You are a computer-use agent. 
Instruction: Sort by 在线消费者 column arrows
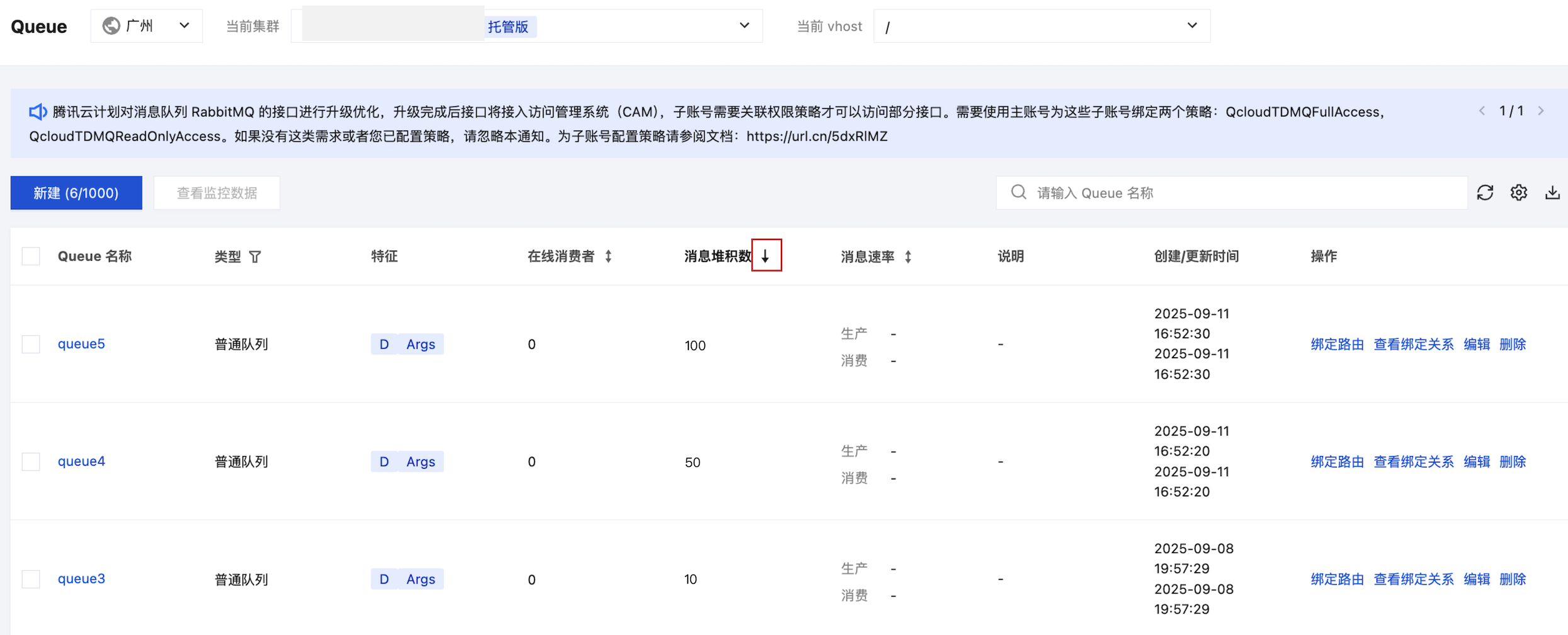608,256
